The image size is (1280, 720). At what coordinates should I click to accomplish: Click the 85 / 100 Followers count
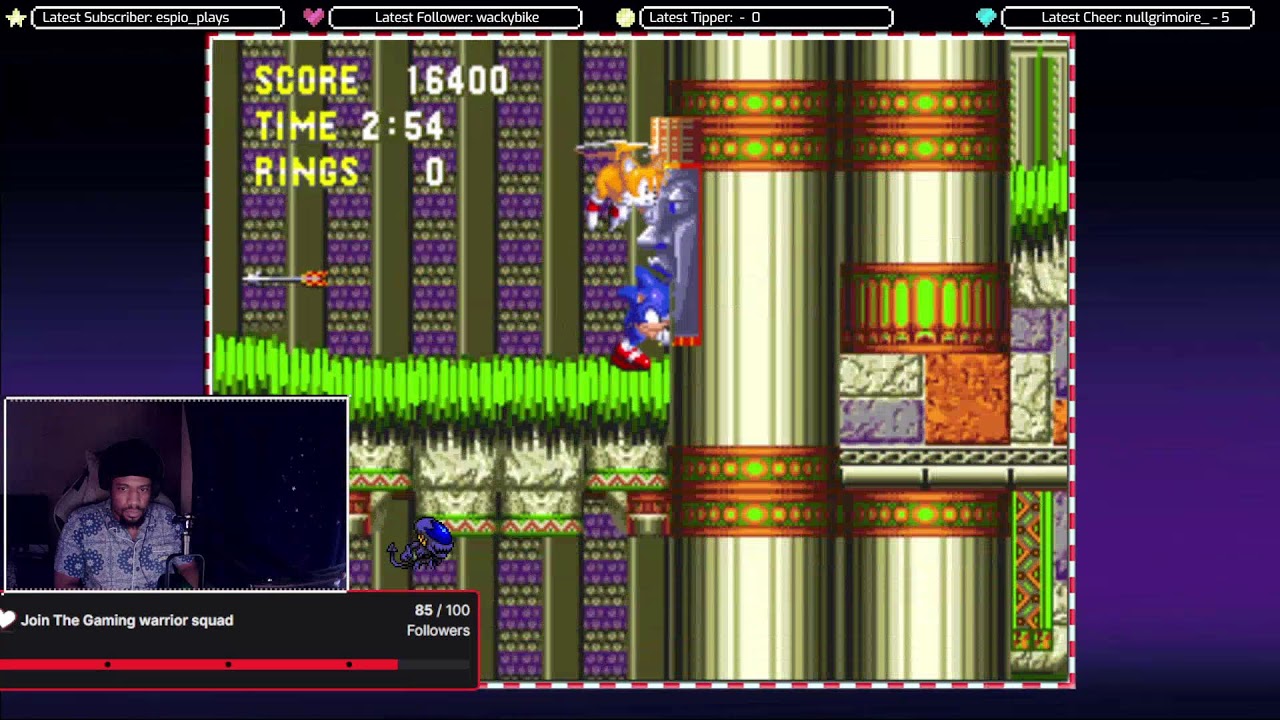pyautogui.click(x=438, y=620)
